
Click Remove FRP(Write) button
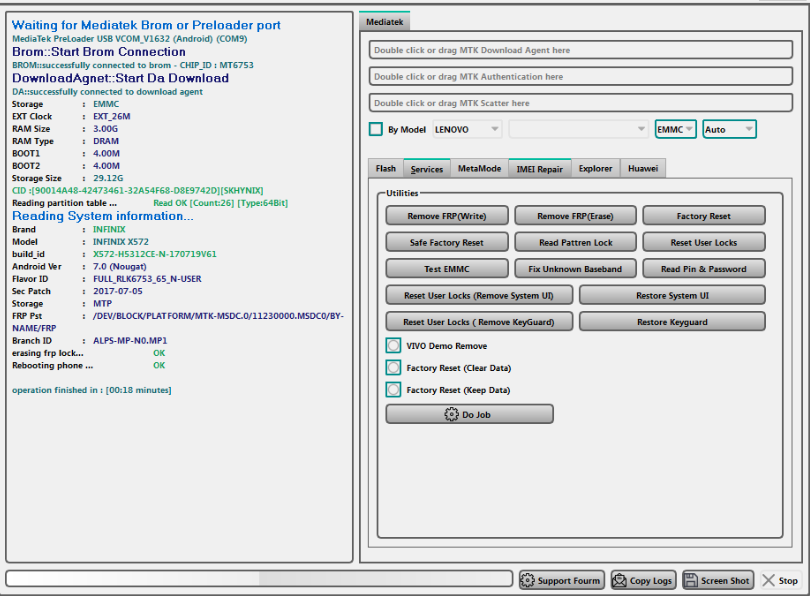point(447,216)
